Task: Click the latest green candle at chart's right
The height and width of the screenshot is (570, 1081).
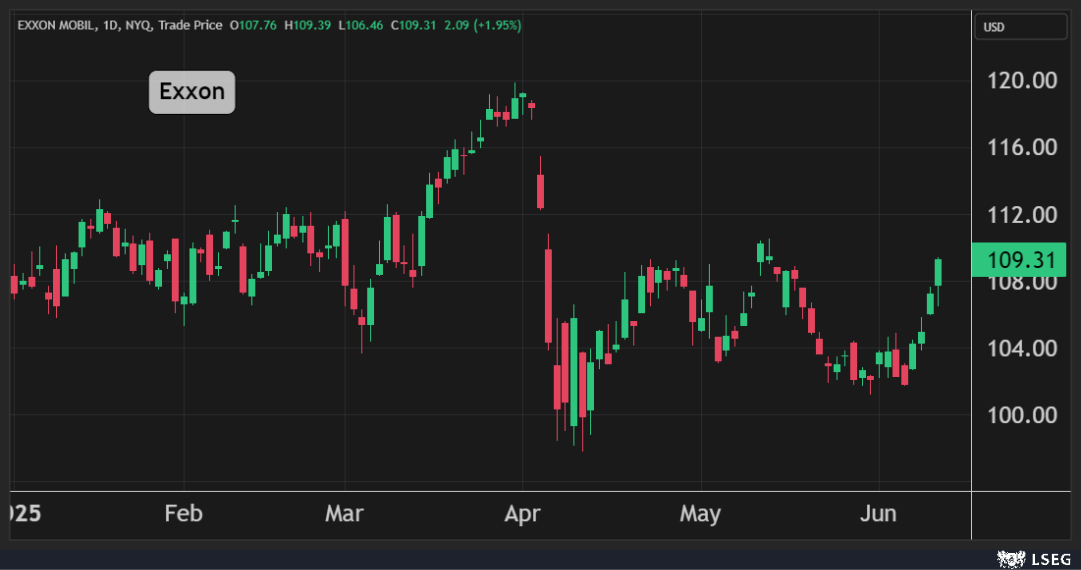Action: [x=939, y=271]
